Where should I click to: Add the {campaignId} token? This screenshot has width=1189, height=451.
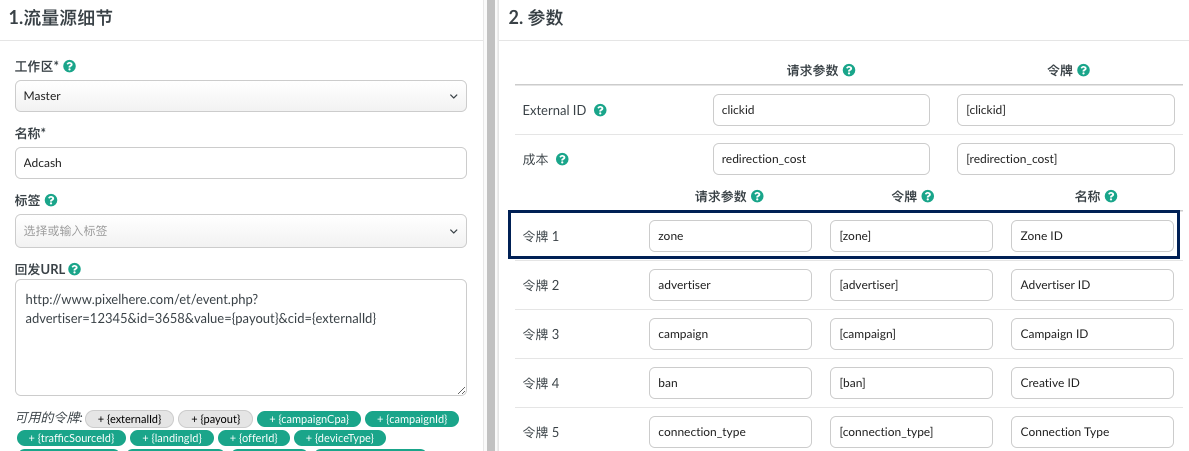pos(413,419)
